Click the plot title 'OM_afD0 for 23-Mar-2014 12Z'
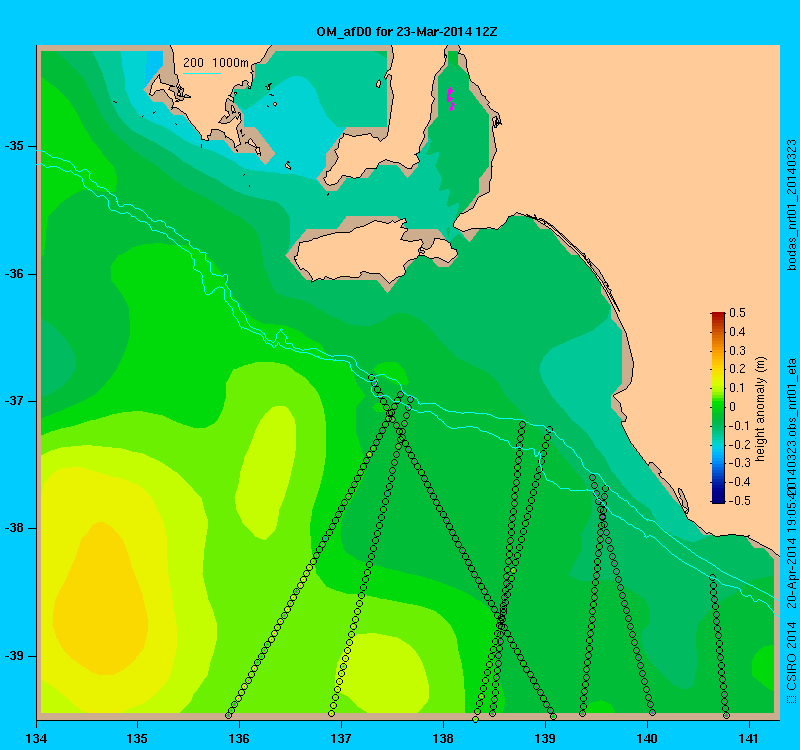 click(407, 32)
